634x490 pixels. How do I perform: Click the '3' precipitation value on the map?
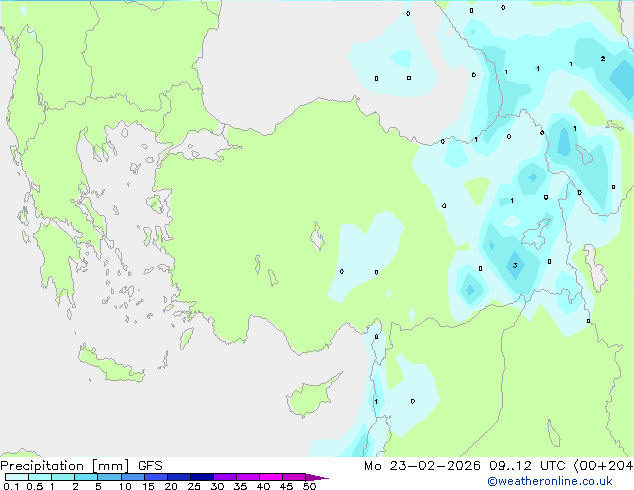pyautogui.click(x=515, y=266)
